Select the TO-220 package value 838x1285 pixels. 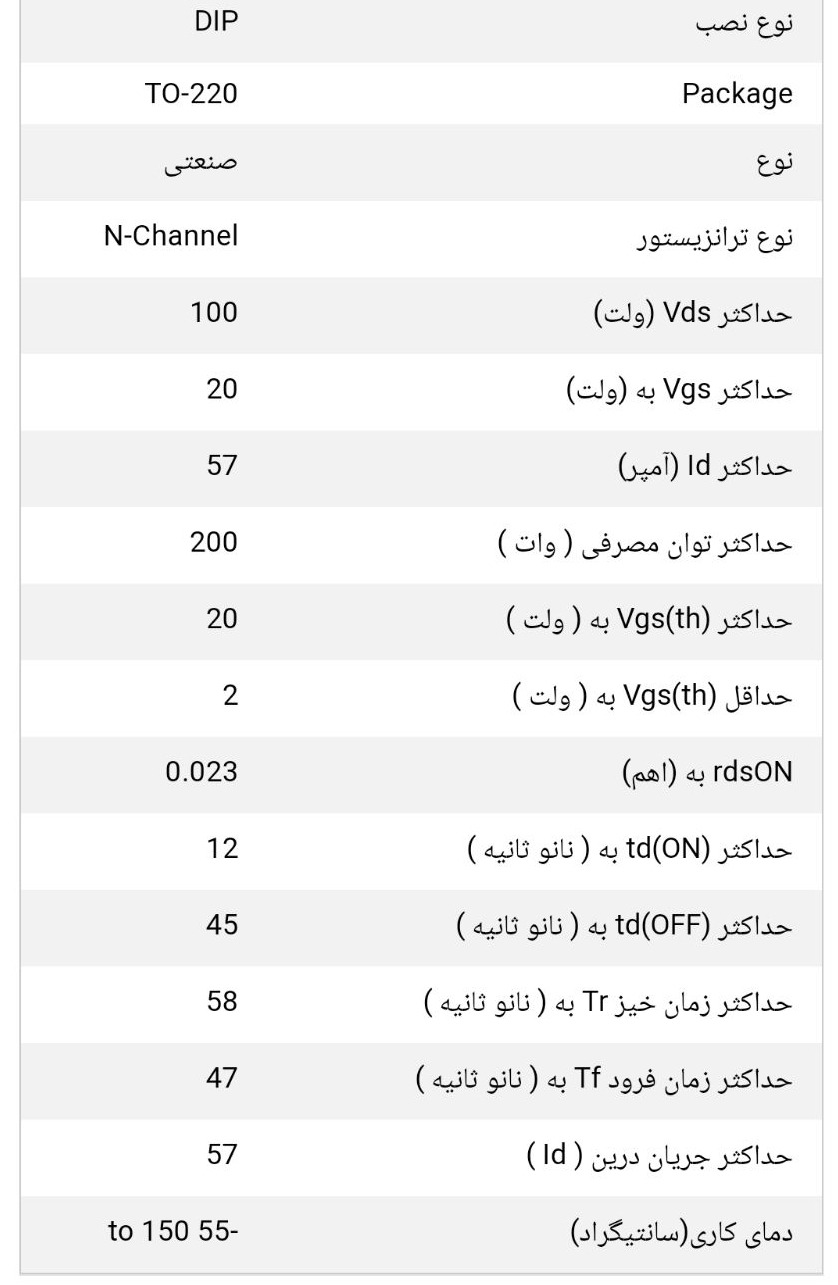[x=191, y=94]
